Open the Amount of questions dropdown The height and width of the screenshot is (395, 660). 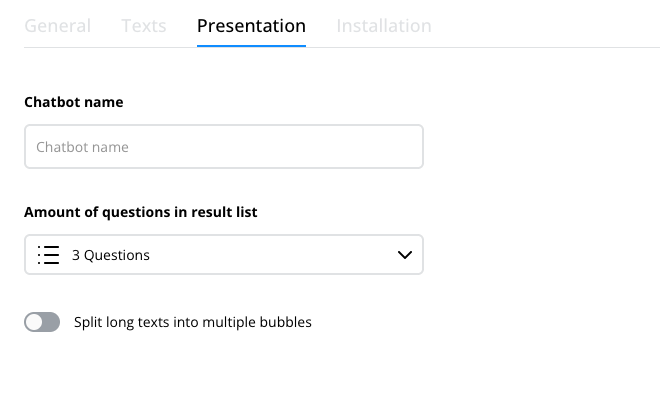(224, 255)
